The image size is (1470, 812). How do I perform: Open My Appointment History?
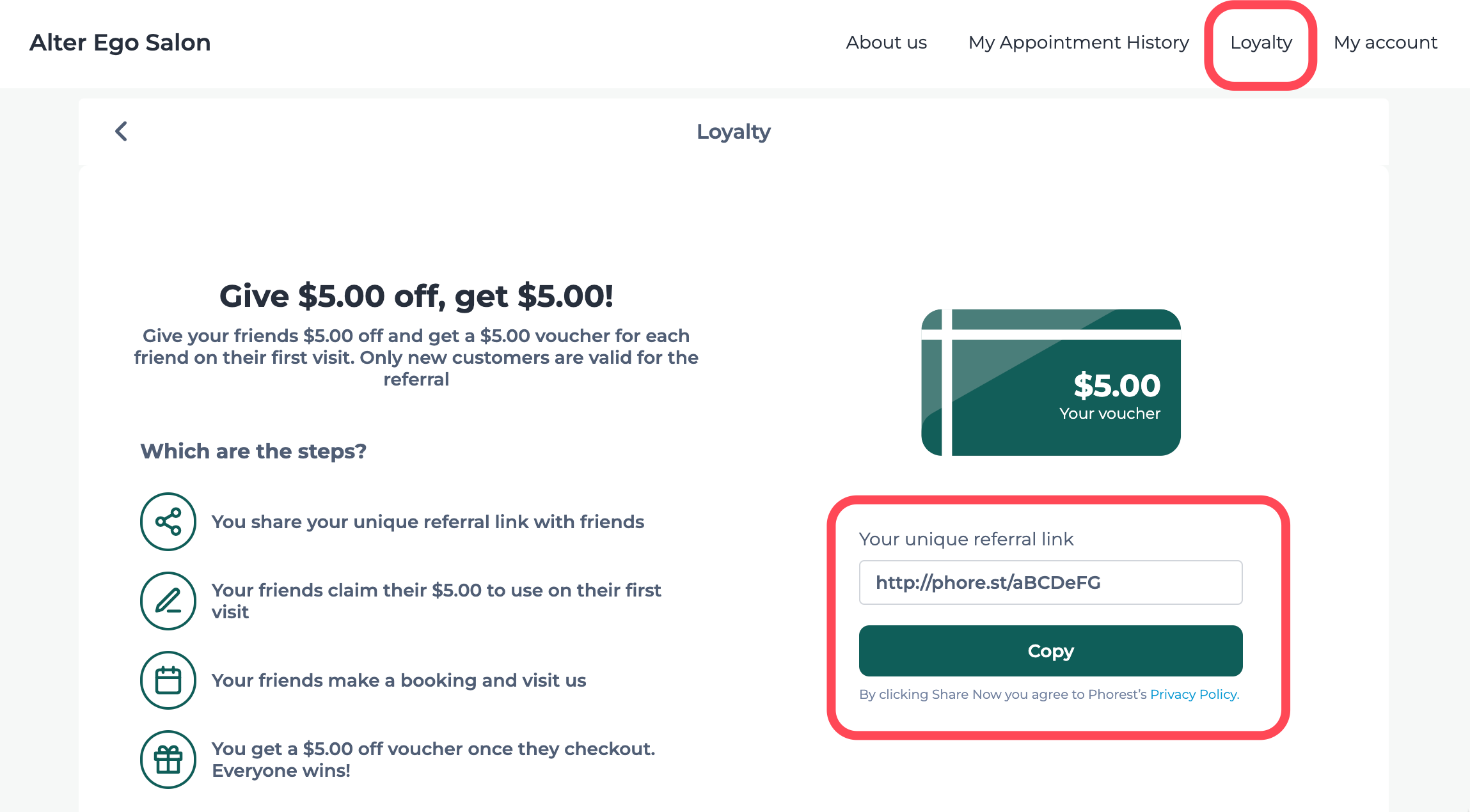pyautogui.click(x=1079, y=42)
